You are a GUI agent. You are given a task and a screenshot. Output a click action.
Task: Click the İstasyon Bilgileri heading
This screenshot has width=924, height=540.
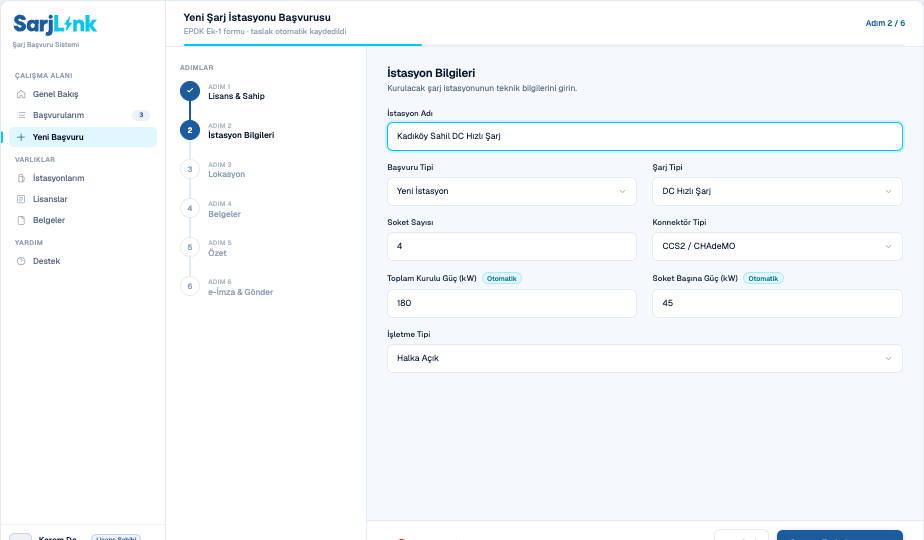431,73
